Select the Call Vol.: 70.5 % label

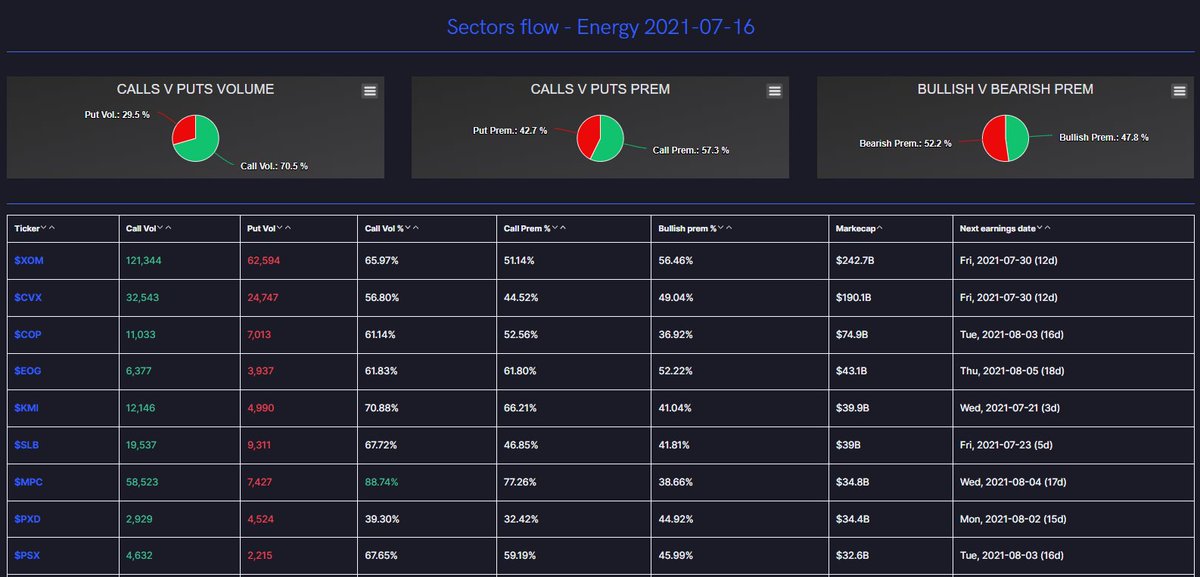274,166
